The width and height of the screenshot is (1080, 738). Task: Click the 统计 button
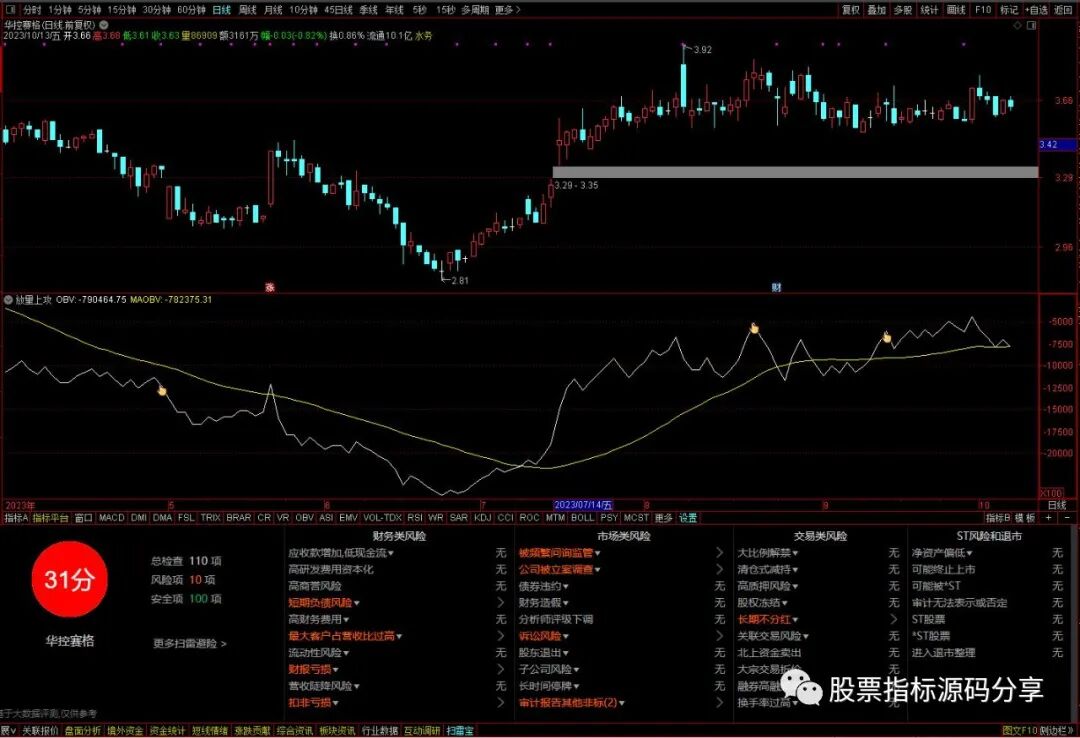click(929, 10)
